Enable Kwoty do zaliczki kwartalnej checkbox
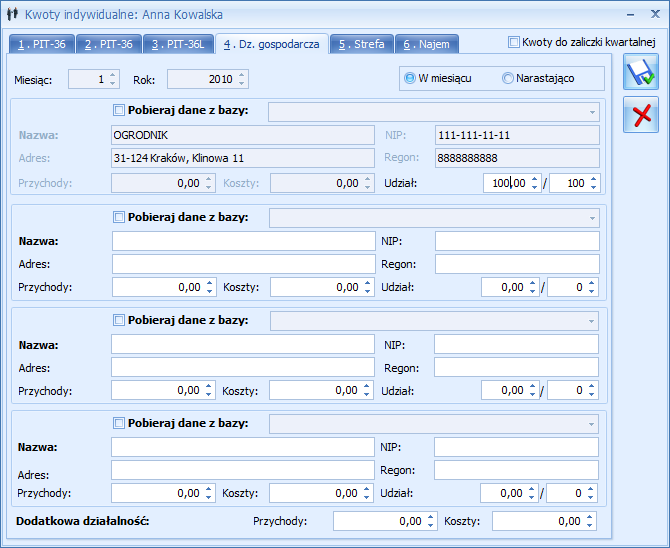The height and width of the screenshot is (548, 670). pos(513,42)
